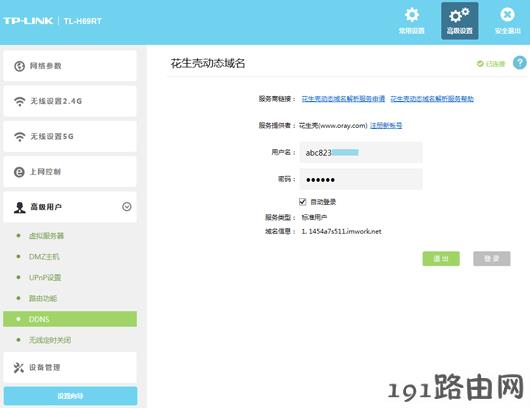Open 常用设置 gear icon in header
The width and height of the screenshot is (530, 408).
click(x=412, y=15)
